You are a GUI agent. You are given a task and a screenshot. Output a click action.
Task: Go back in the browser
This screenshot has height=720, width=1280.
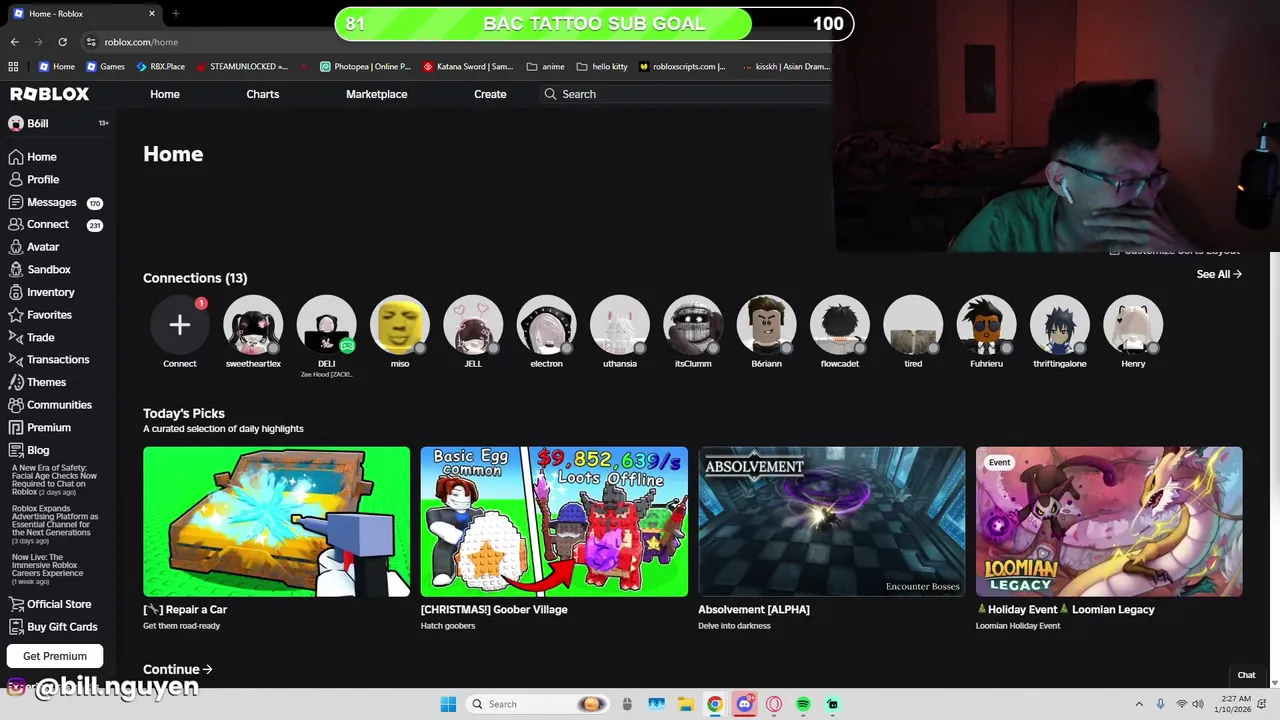tap(14, 42)
